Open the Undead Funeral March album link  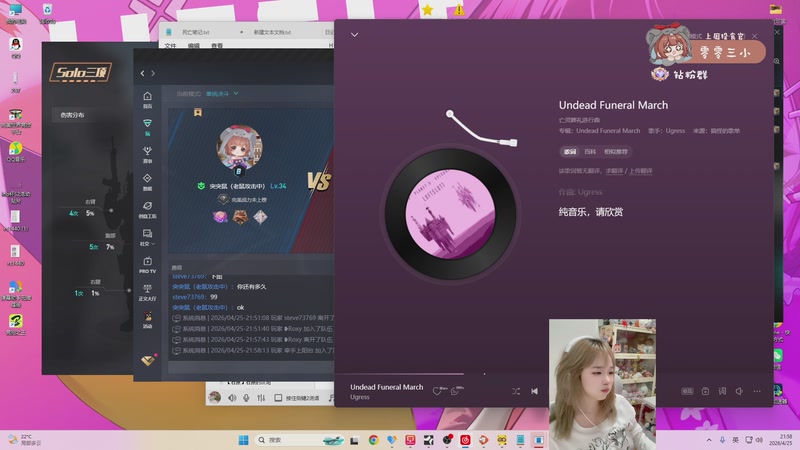pos(608,131)
